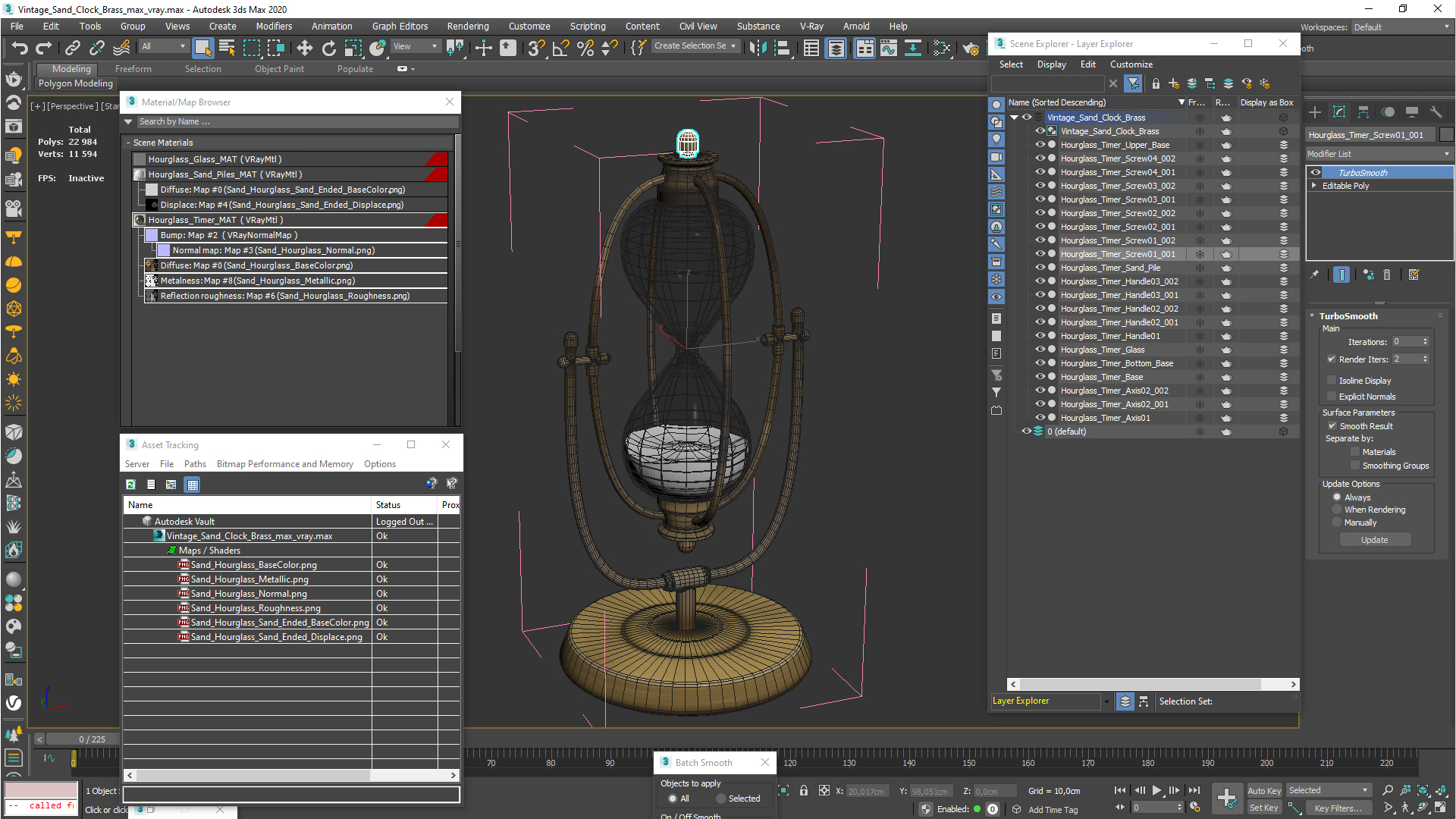Screen dimensions: 1456x819
Task: Click the object color swatch beside name field
Action: [x=1446, y=135]
